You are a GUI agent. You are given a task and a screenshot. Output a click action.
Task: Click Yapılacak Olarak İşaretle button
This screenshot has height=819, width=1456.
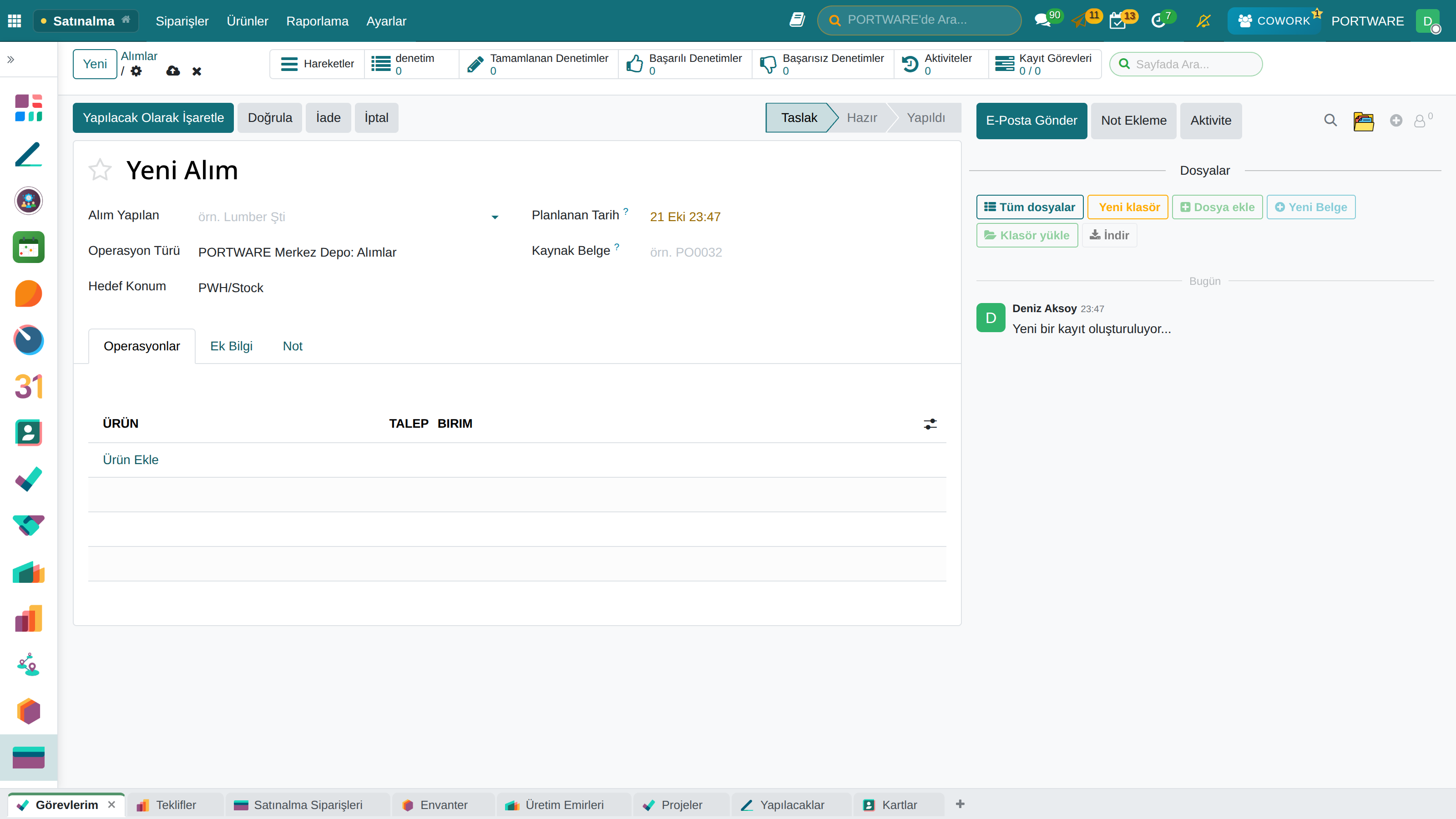pos(153,117)
